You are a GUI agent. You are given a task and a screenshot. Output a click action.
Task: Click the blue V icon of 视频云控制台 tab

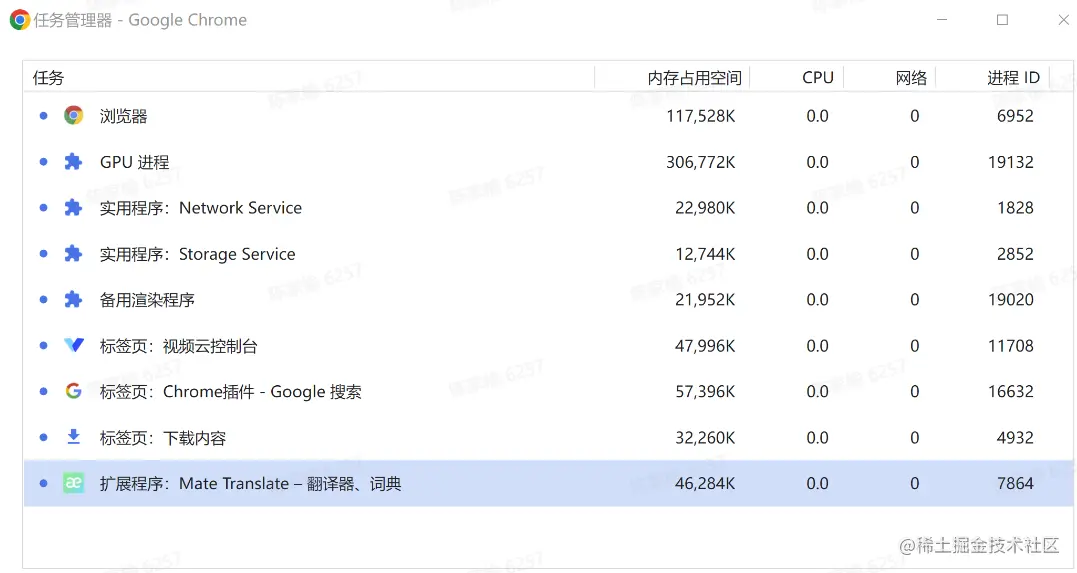click(73, 345)
